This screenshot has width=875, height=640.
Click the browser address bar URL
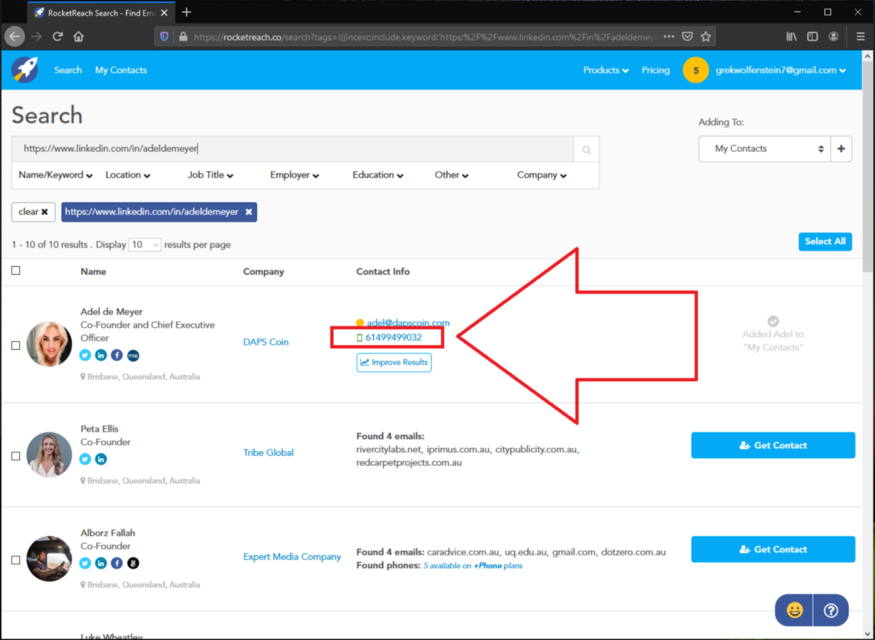[x=424, y=37]
